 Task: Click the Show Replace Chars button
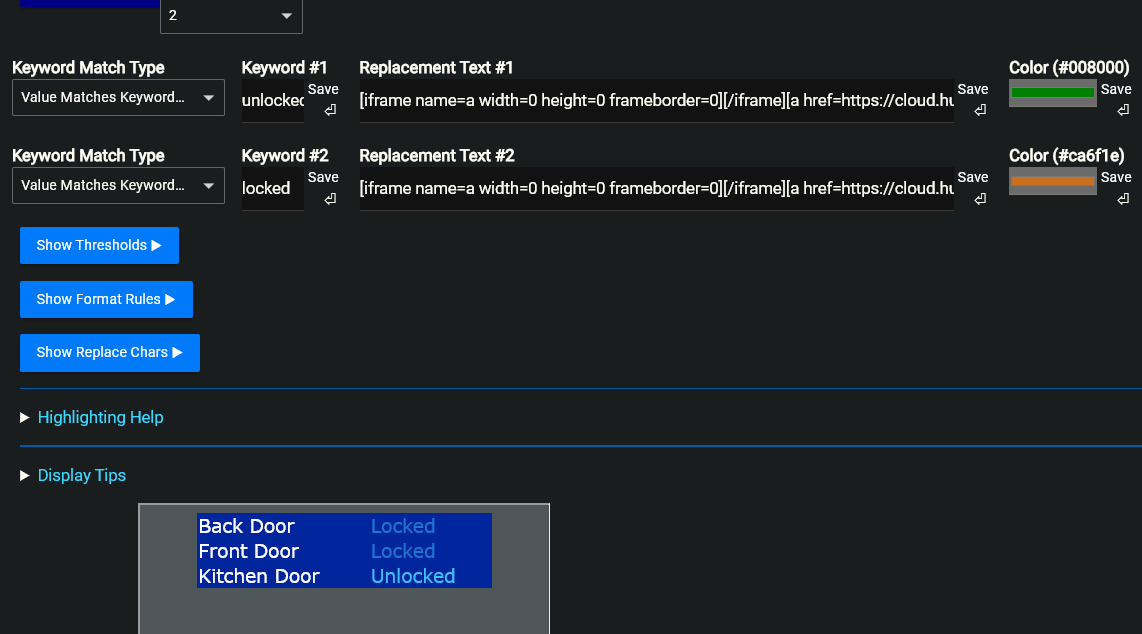pyautogui.click(x=110, y=352)
